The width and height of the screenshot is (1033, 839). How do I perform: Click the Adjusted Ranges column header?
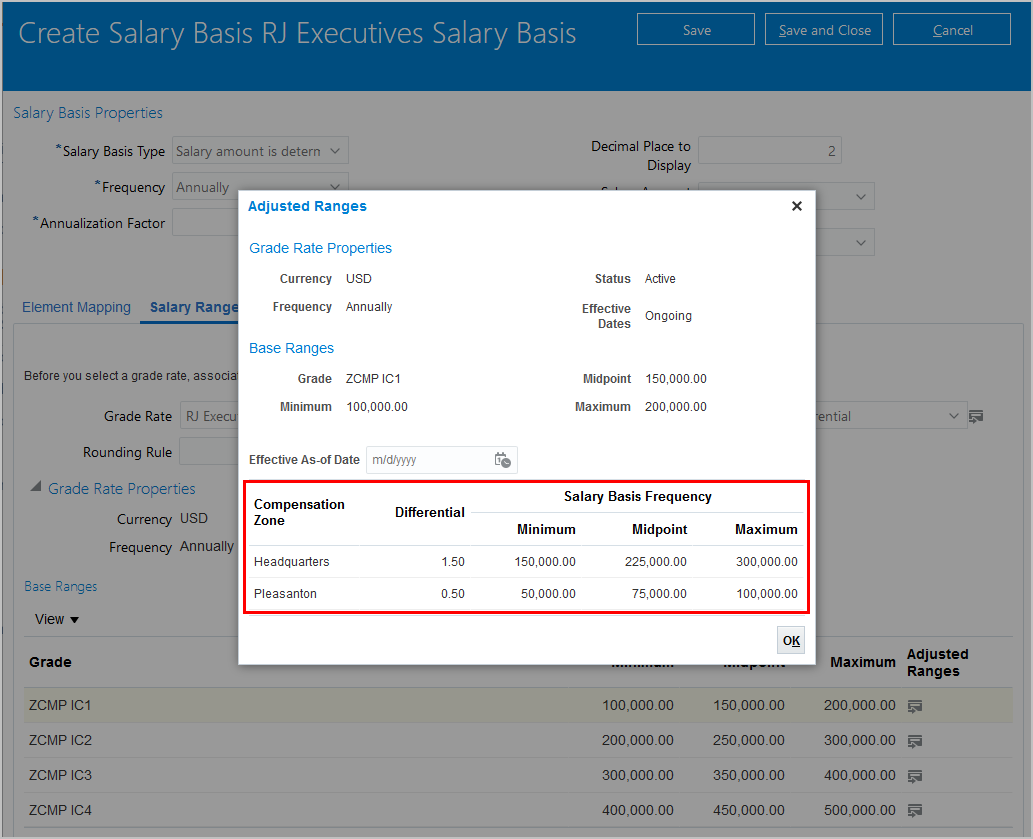pyautogui.click(x=937, y=663)
